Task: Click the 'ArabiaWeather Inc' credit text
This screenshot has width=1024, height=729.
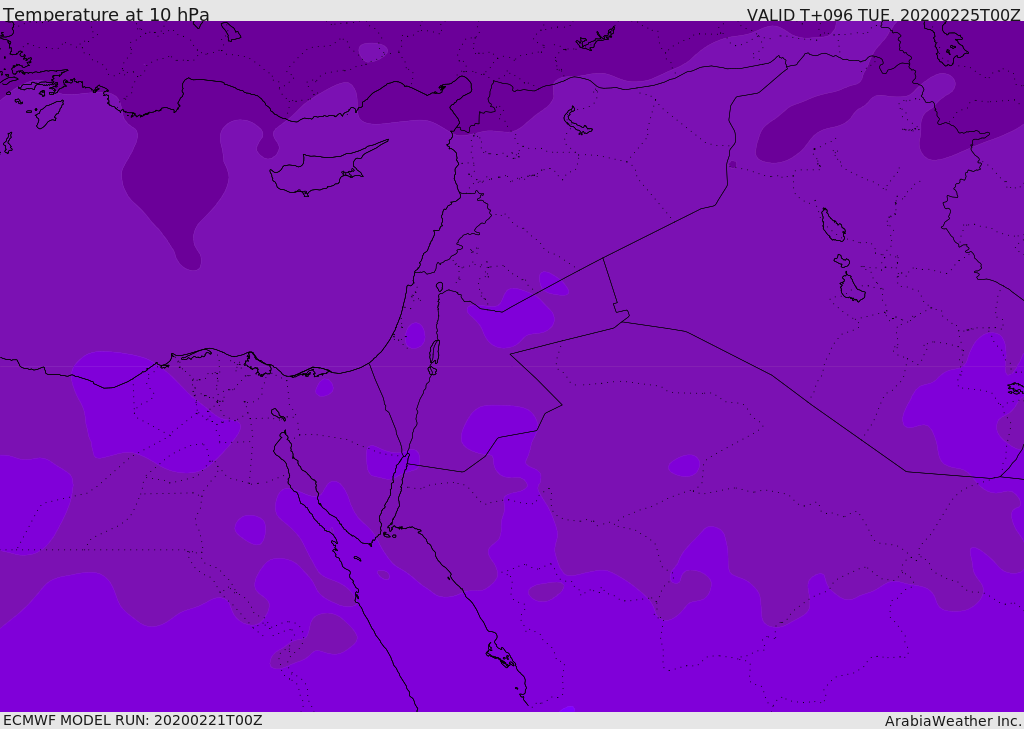Action: tap(953, 721)
